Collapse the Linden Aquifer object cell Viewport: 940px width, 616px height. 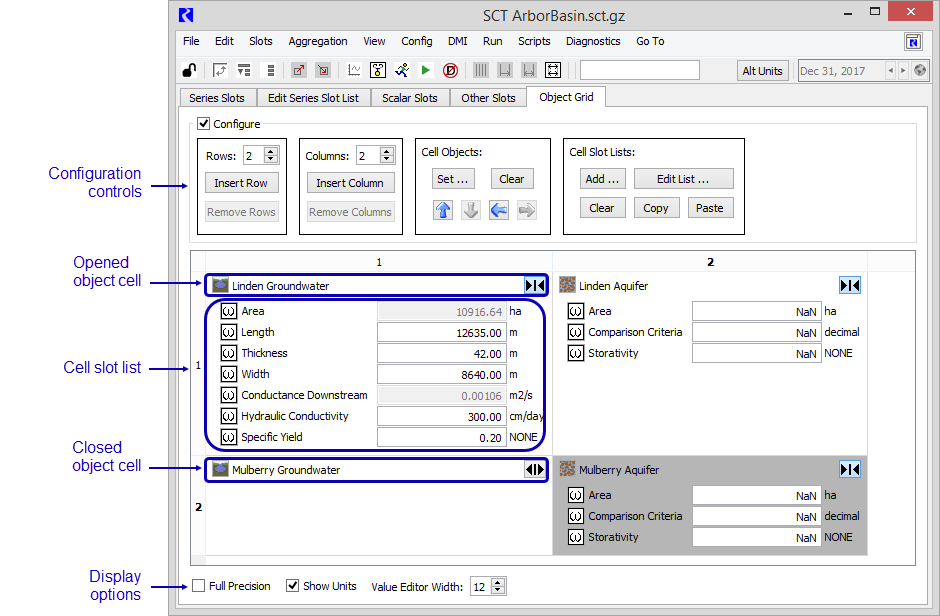tap(849, 286)
